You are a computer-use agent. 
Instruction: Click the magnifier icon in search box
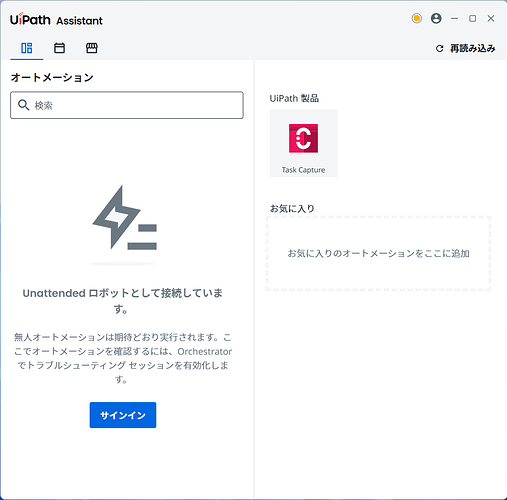coord(23,105)
